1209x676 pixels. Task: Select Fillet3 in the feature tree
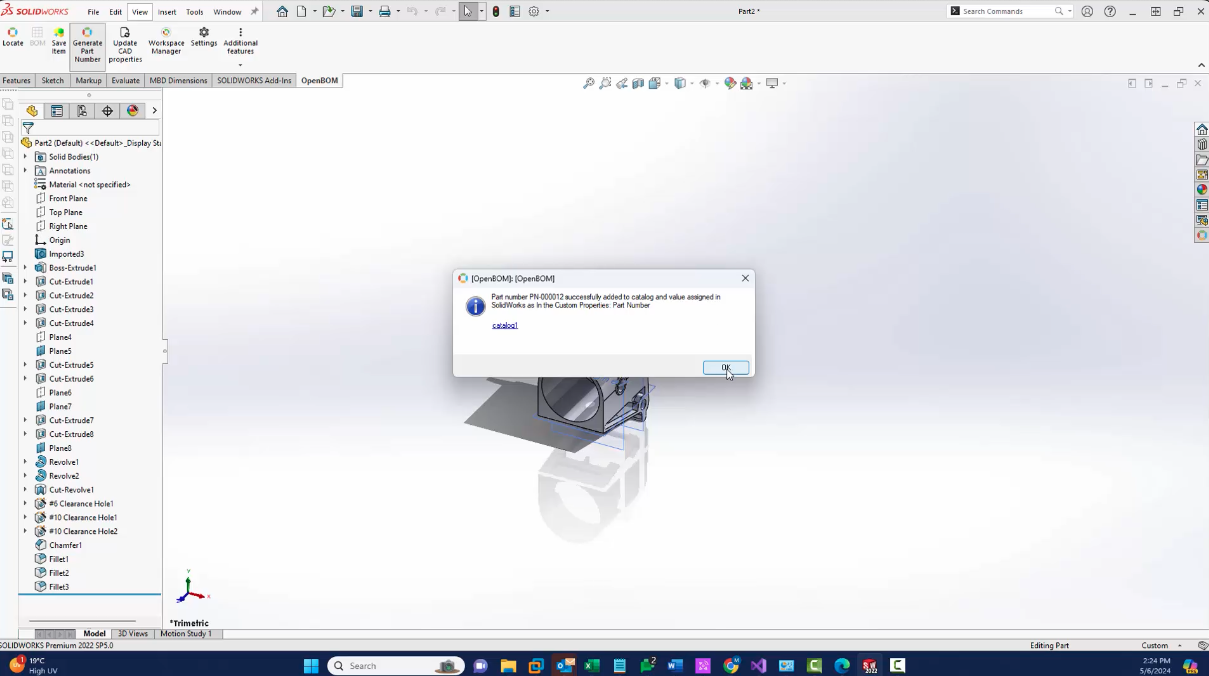59,587
